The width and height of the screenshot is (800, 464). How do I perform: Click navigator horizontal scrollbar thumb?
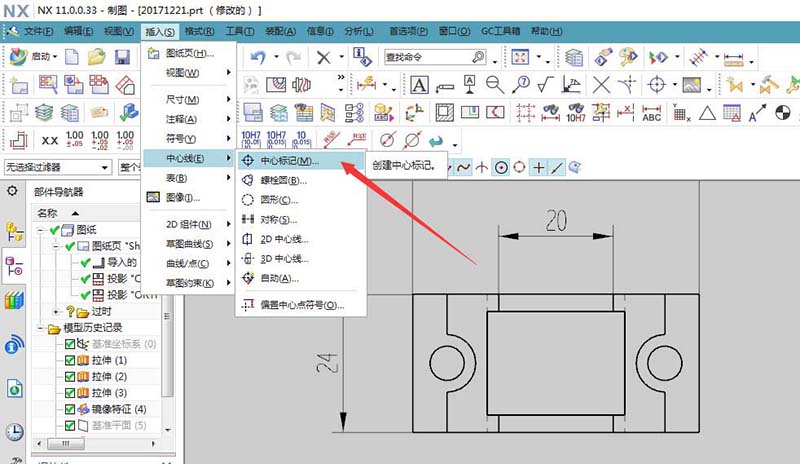[66, 444]
